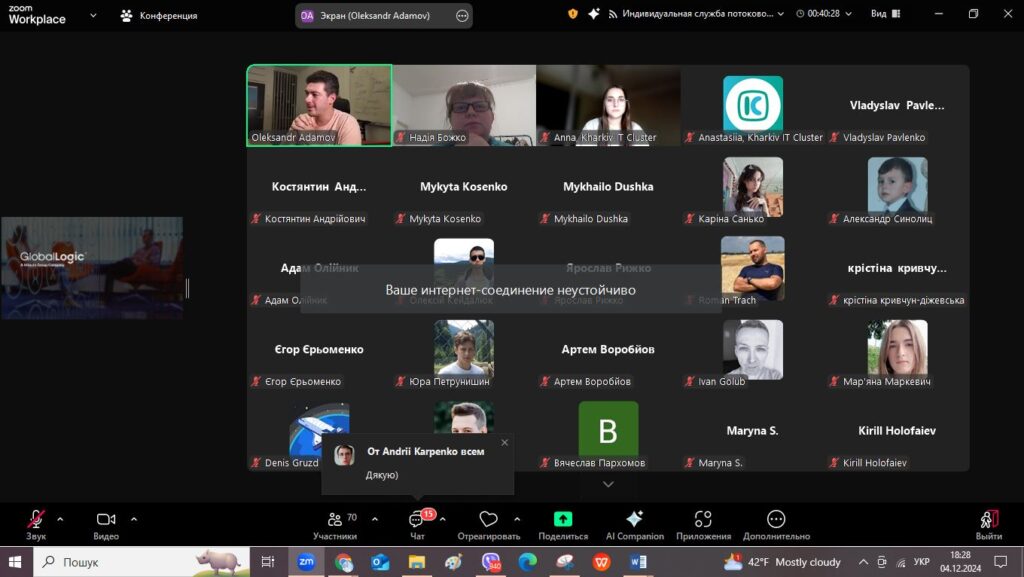The image size is (1024, 577).
Task: Open AI Companion from the meeting toolbar
Action: (x=634, y=525)
